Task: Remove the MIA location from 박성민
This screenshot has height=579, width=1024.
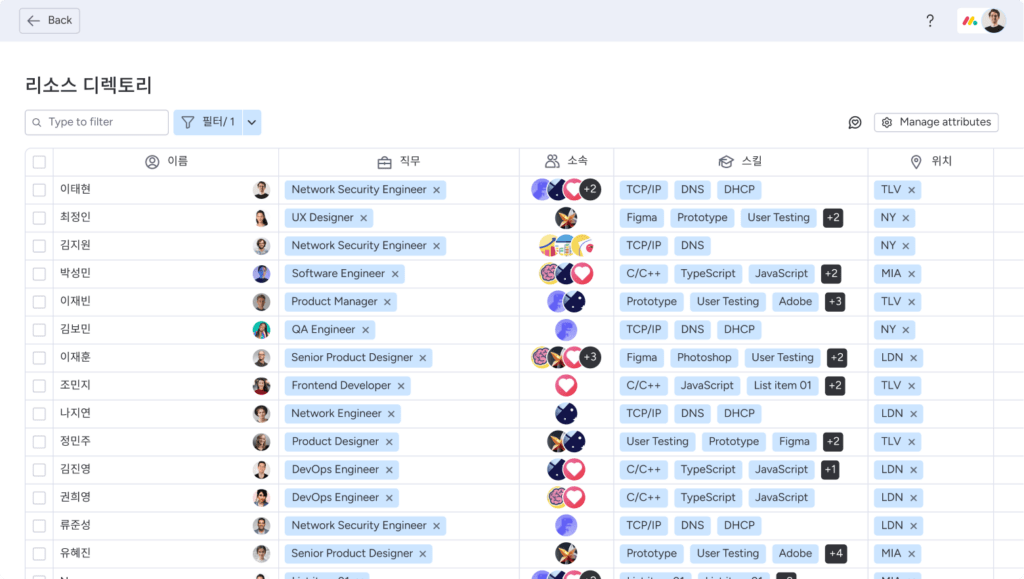Action: tap(912, 274)
